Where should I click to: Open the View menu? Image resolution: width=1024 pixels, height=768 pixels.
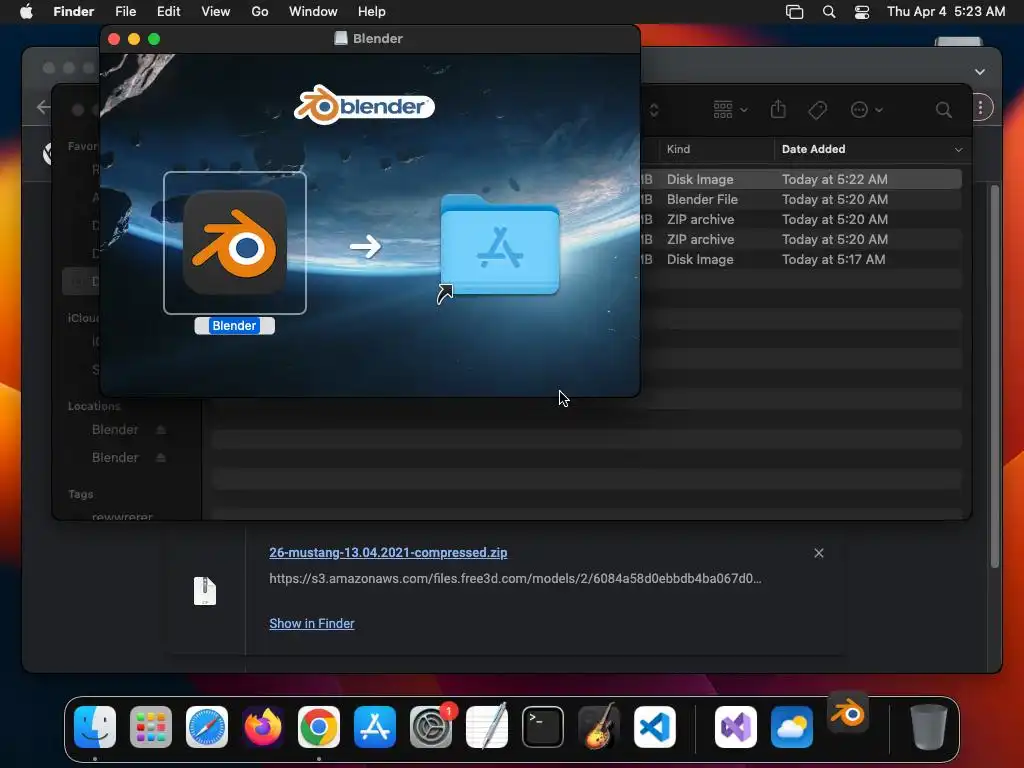coord(216,12)
